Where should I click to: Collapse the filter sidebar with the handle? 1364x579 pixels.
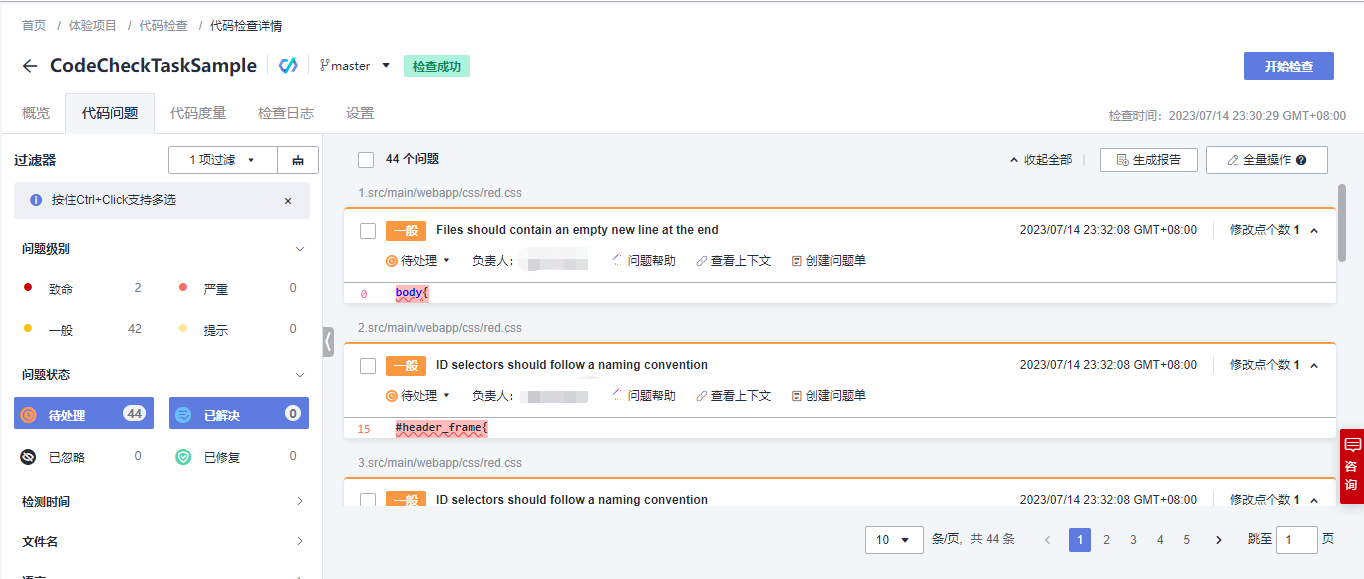328,341
